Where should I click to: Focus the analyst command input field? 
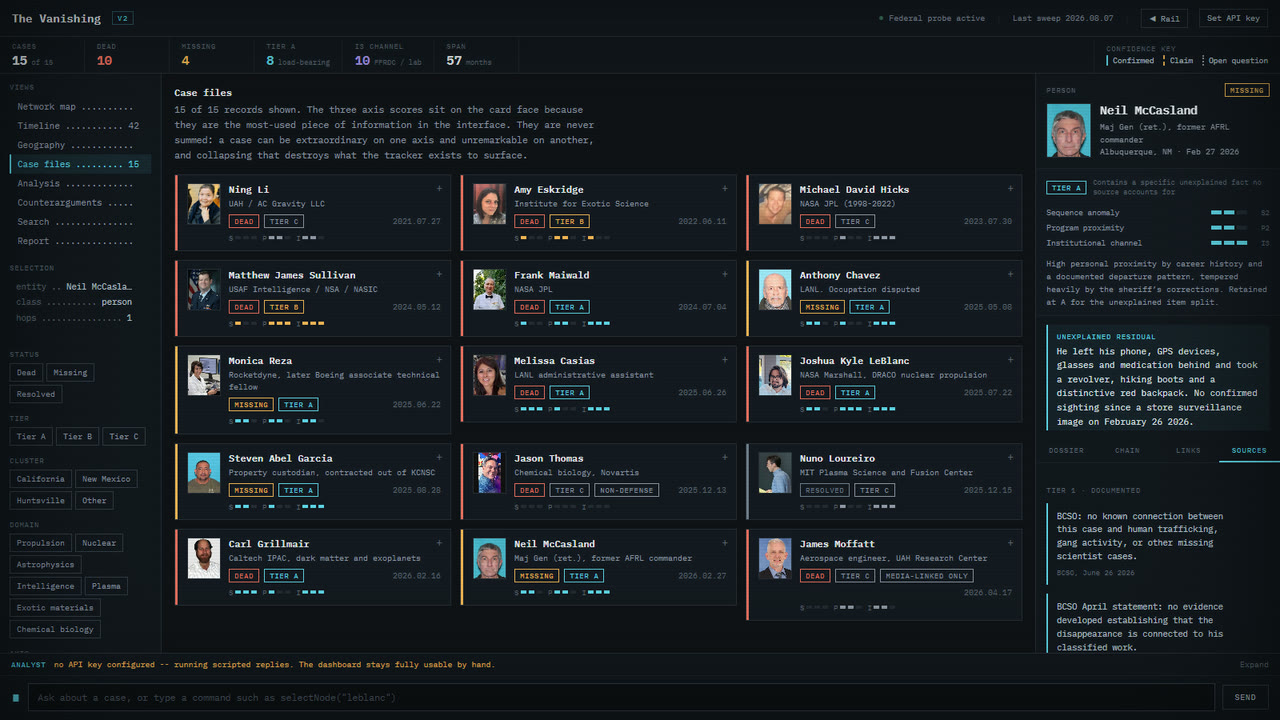pyautogui.click(x=621, y=697)
